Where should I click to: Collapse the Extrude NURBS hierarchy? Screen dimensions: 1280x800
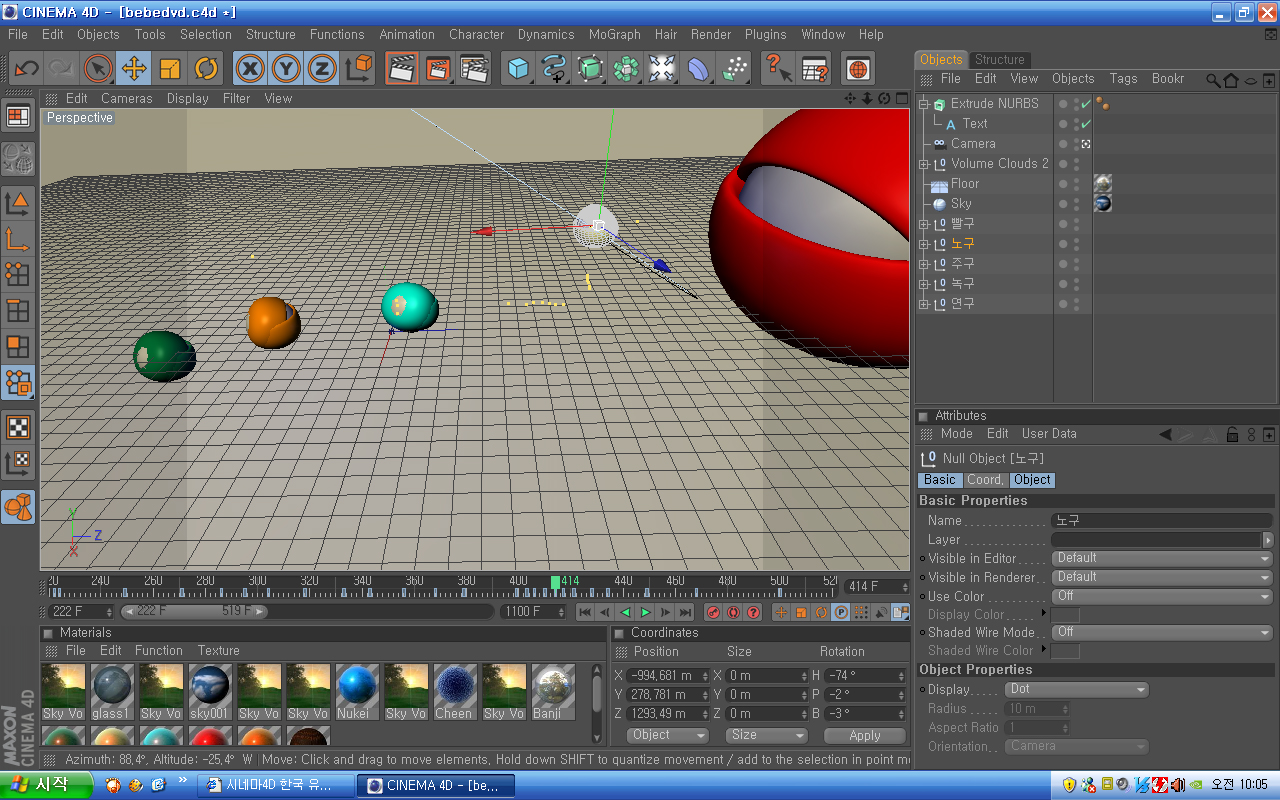(924, 103)
